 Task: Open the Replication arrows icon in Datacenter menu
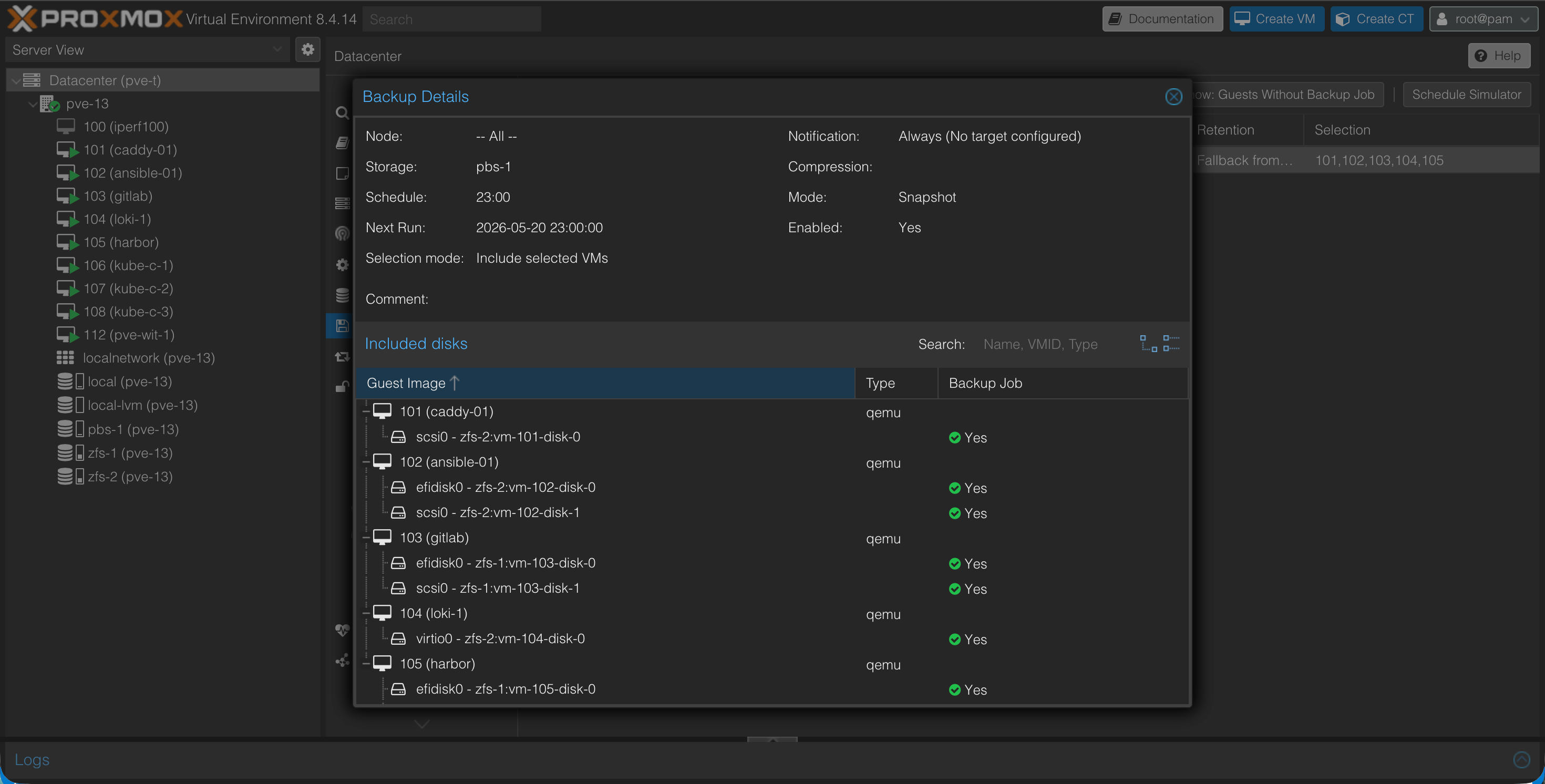pos(342,356)
